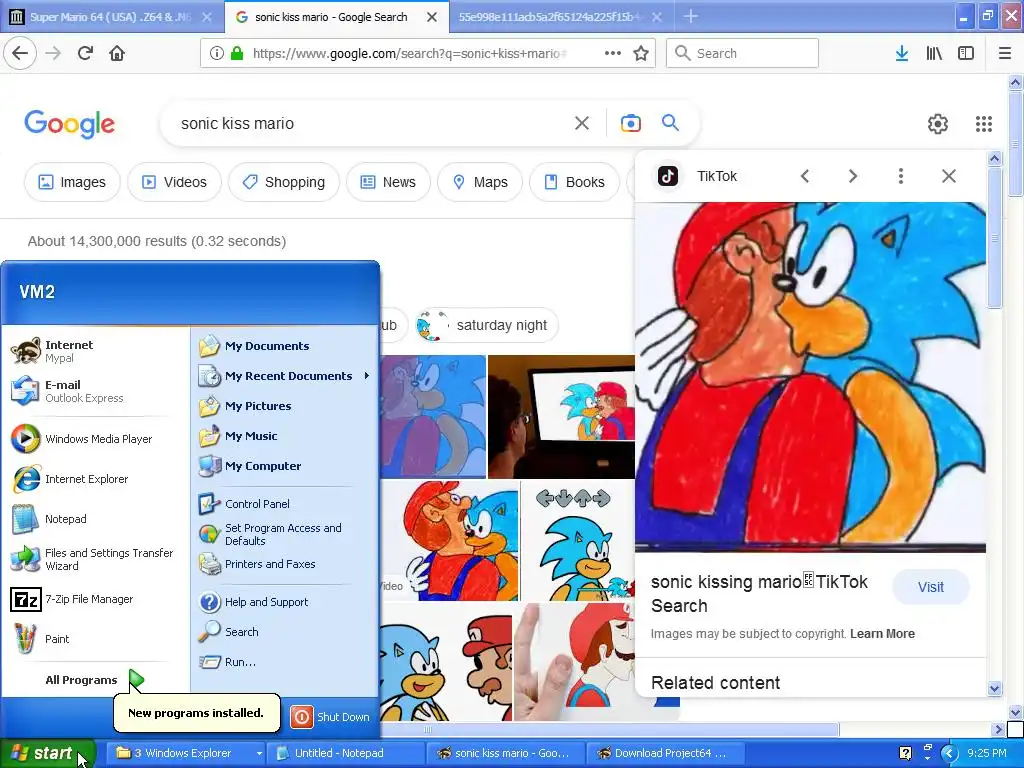Click the saturday night suggestion chip
The width and height of the screenshot is (1024, 768).
click(x=487, y=325)
